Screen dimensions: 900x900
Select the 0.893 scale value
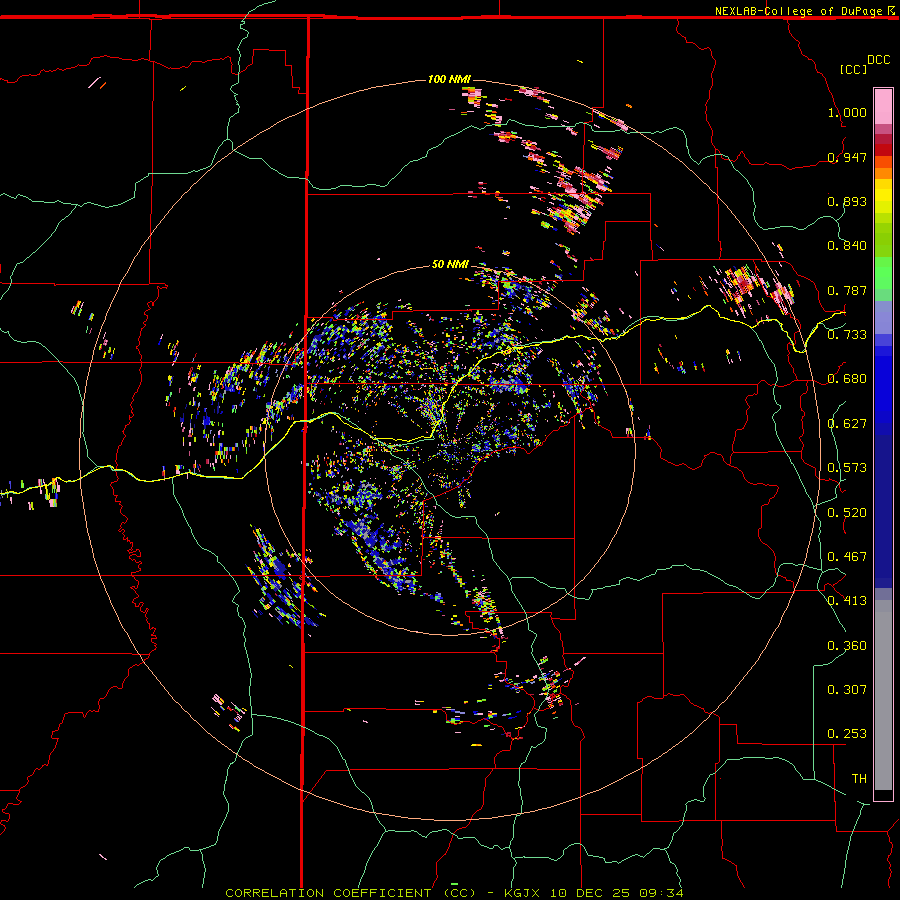click(847, 201)
